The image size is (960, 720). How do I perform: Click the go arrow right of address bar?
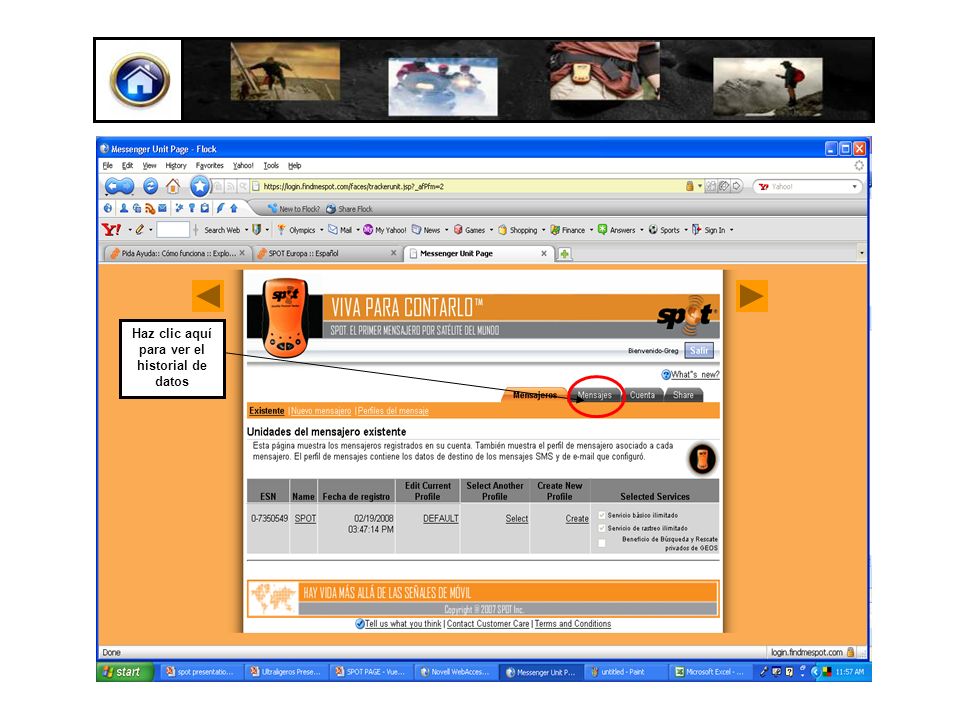[737, 186]
